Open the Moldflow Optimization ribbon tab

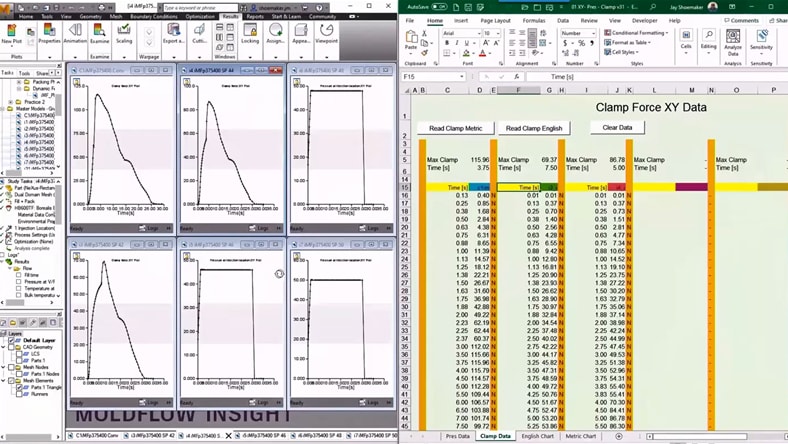pos(200,17)
